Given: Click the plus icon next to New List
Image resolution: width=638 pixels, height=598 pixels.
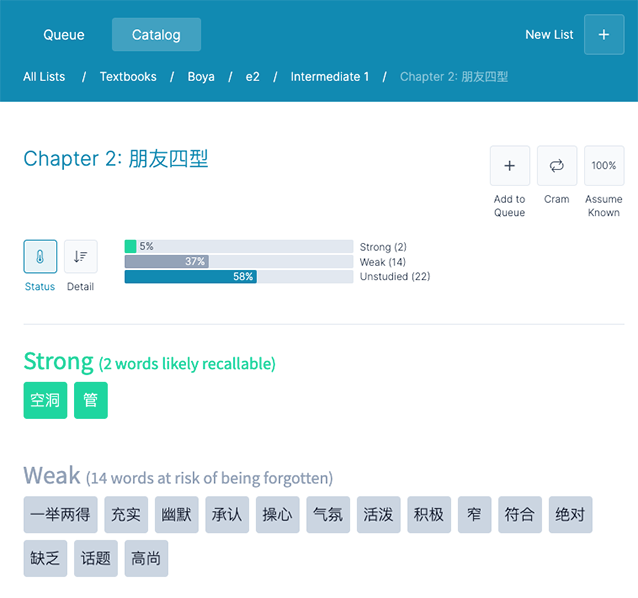Looking at the screenshot, I should point(604,35).
